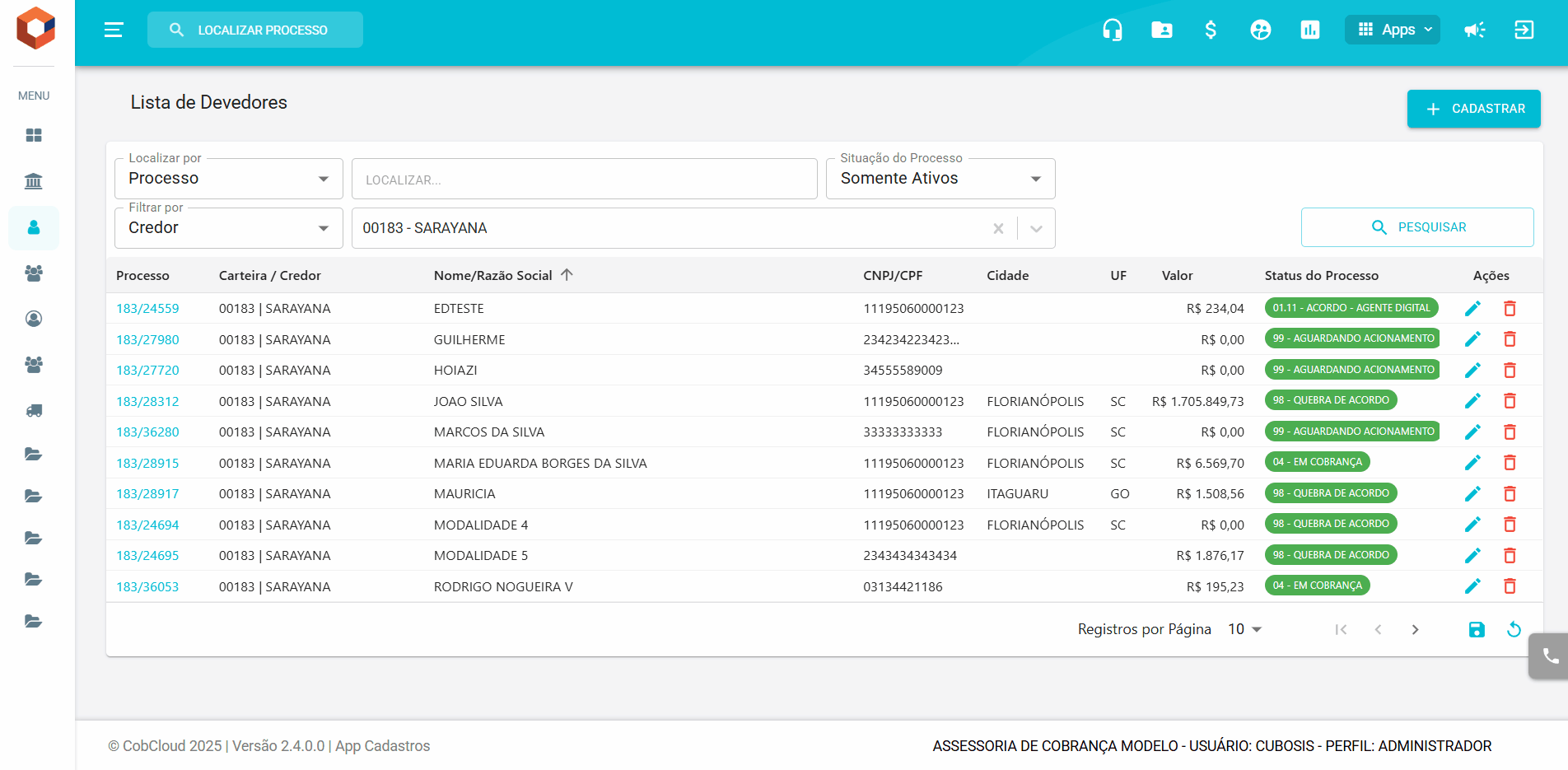Open process link 183/24559
Screen dimensions: 1568x770
(147, 308)
